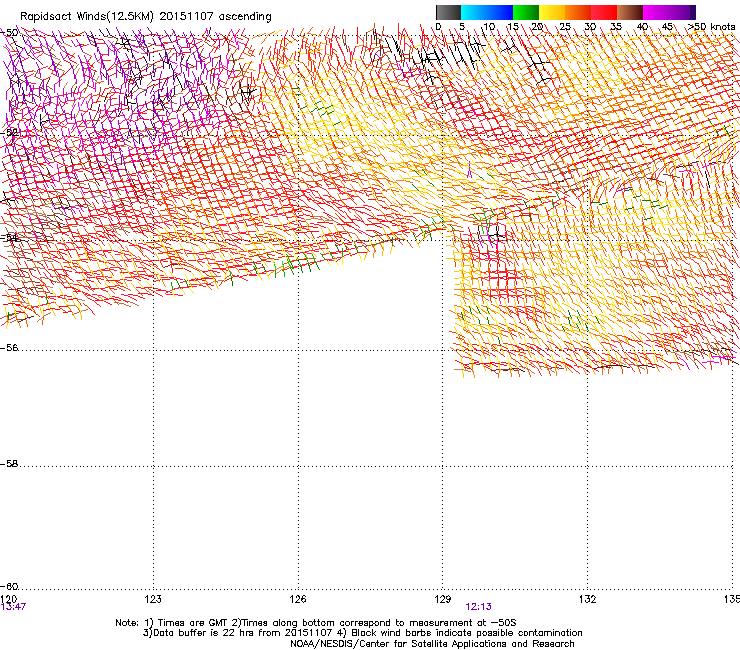Click the -52 latitude label
Screen dimensions: 740x650
9,133
